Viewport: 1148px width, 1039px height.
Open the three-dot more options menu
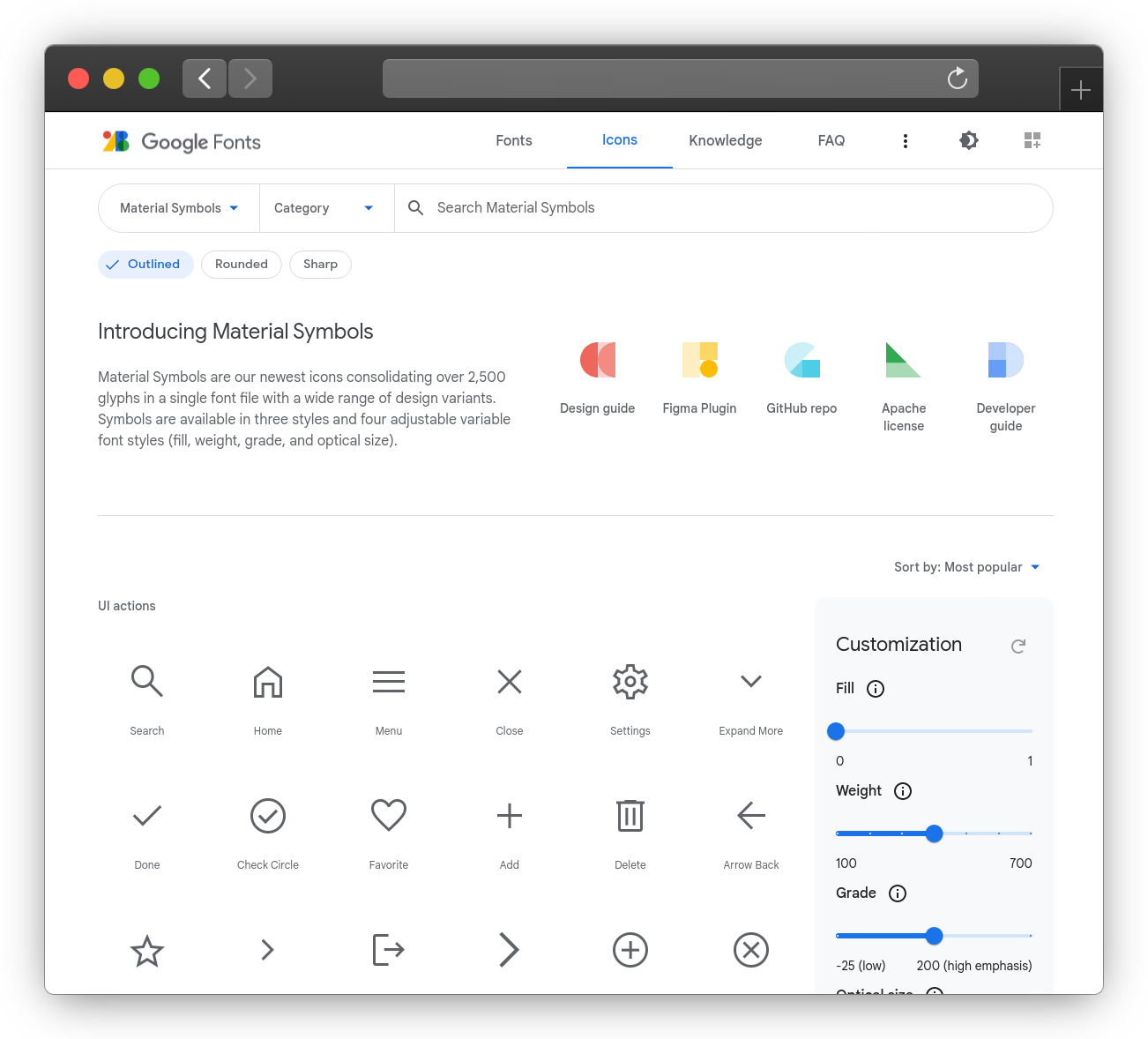[906, 141]
